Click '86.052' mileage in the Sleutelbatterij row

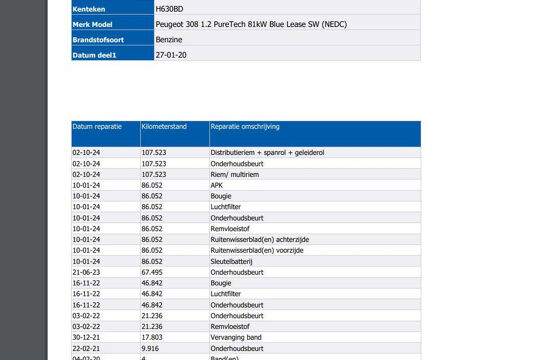(152, 261)
